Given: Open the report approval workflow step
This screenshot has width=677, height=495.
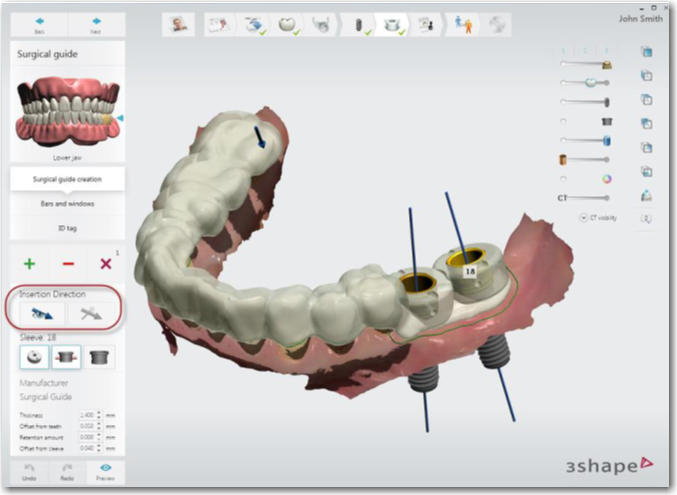Looking at the screenshot, I should coord(426,25).
